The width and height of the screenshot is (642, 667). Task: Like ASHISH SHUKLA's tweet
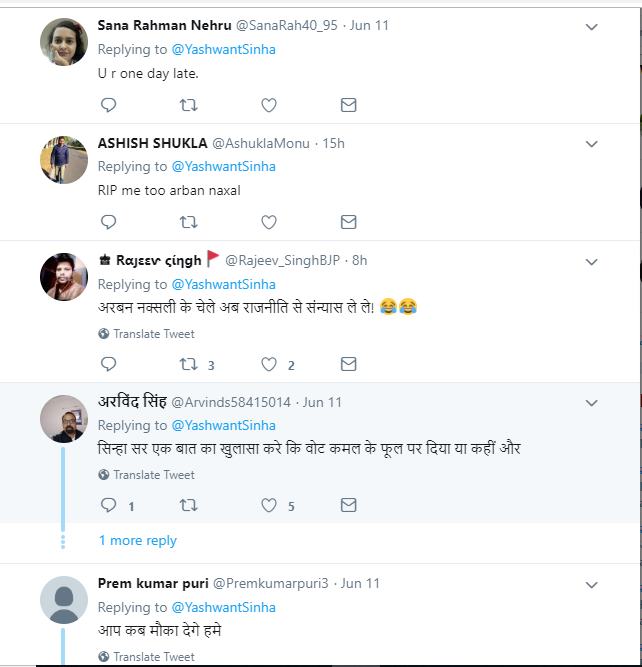268,222
